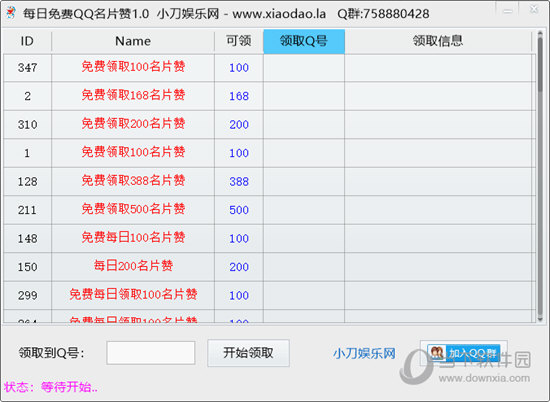Click 每日200名片赞 entry
The height and width of the screenshot is (402, 550).
(x=133, y=266)
